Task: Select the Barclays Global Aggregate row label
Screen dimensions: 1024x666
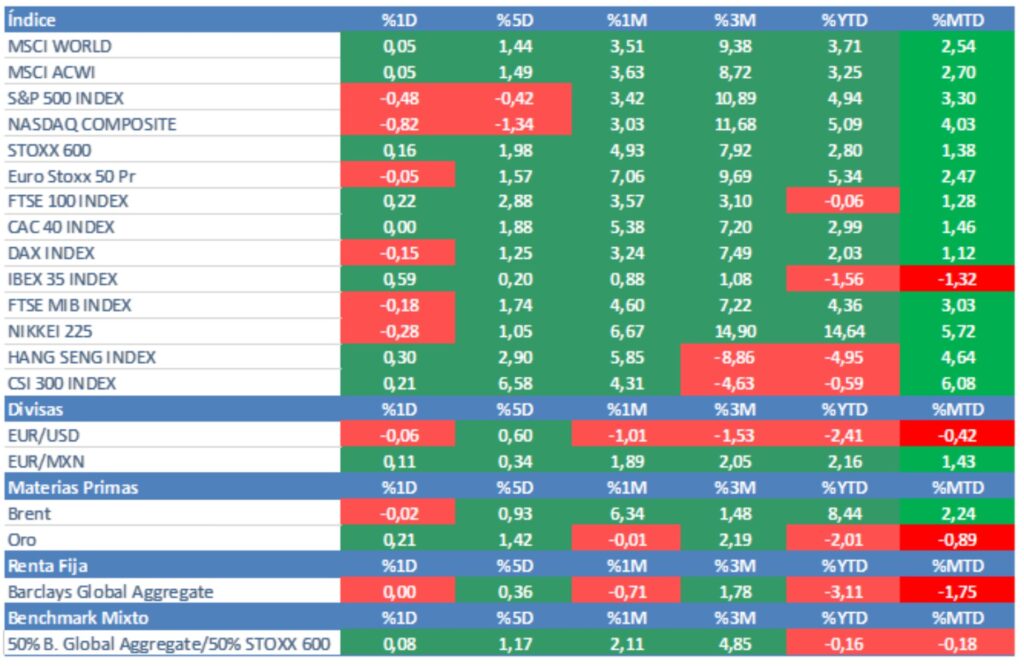Action: 110,591
